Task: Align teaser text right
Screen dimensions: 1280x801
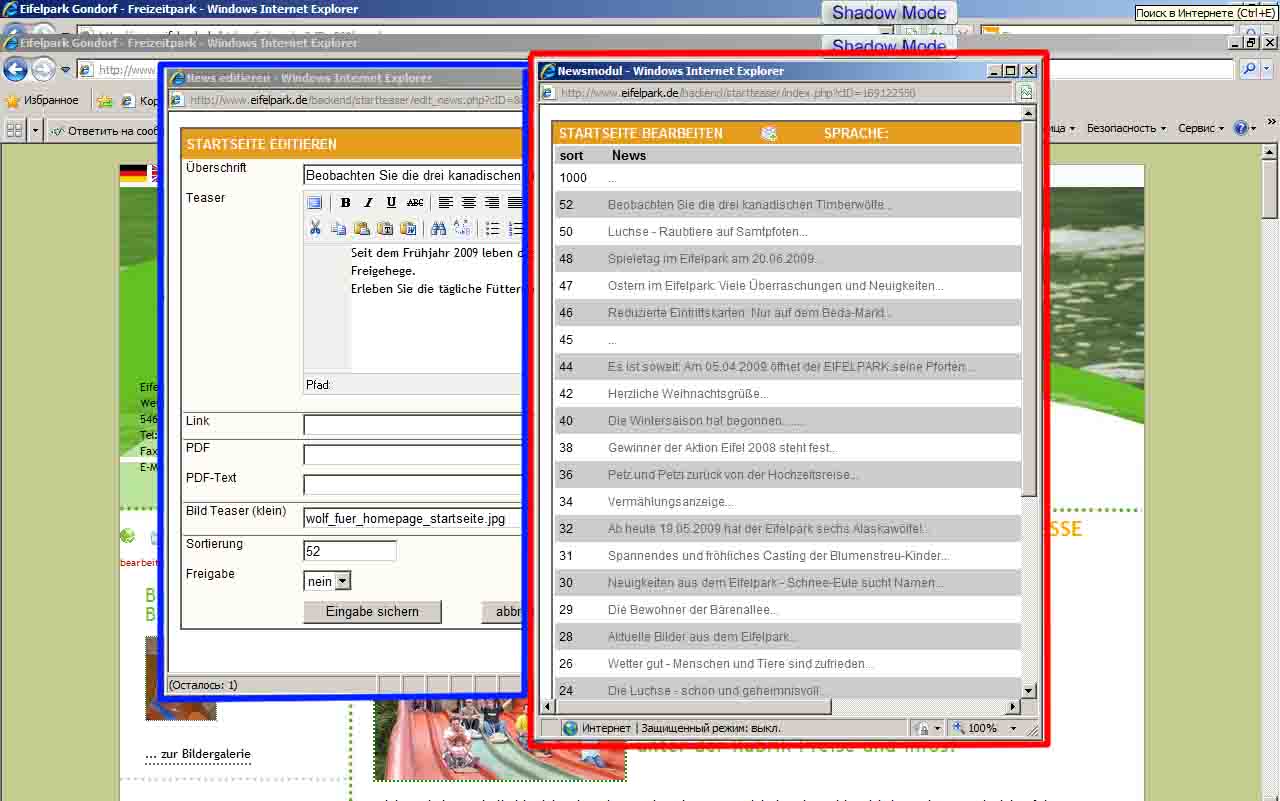Action: [492, 202]
